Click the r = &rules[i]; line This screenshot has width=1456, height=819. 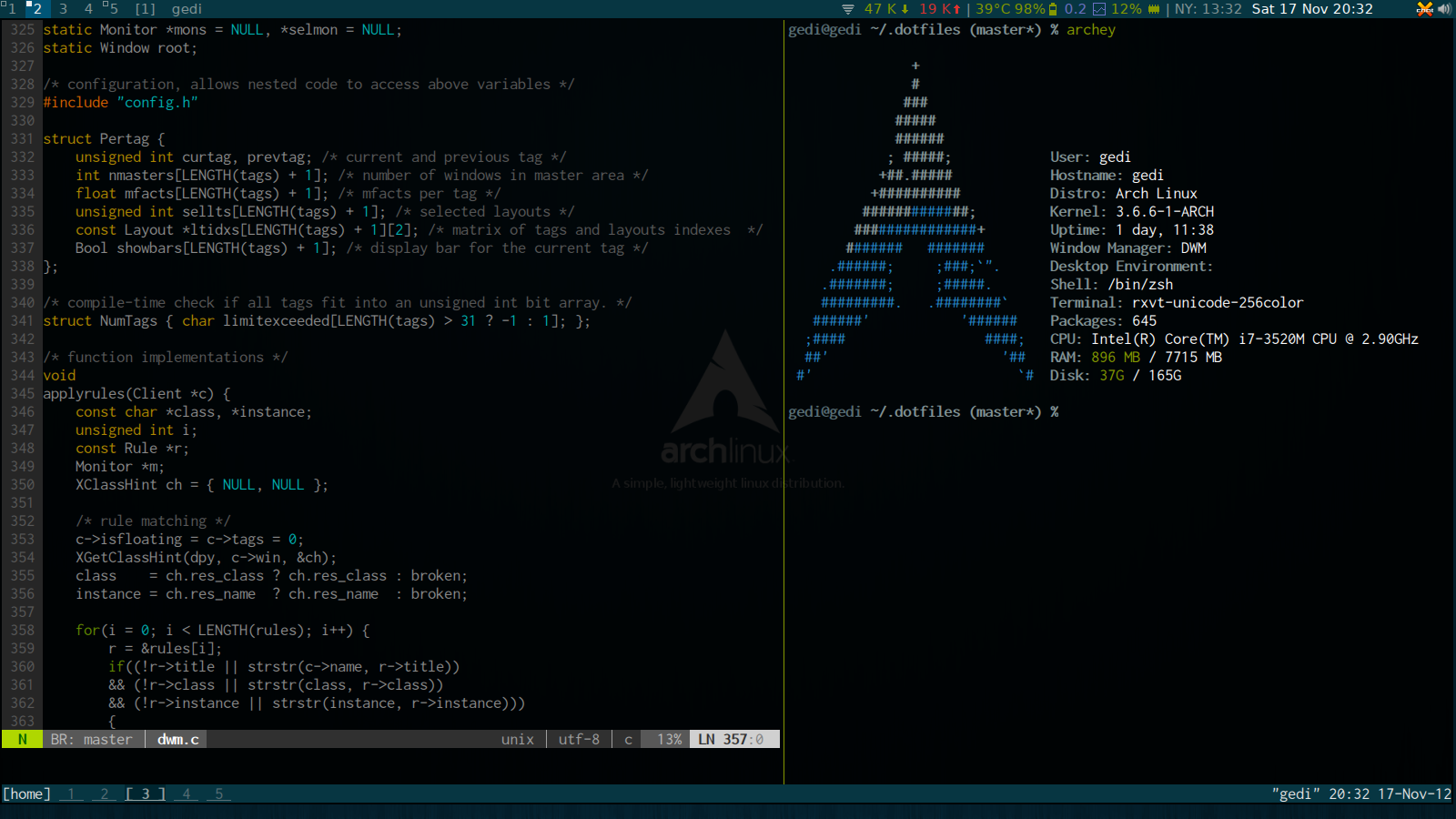click(166, 648)
